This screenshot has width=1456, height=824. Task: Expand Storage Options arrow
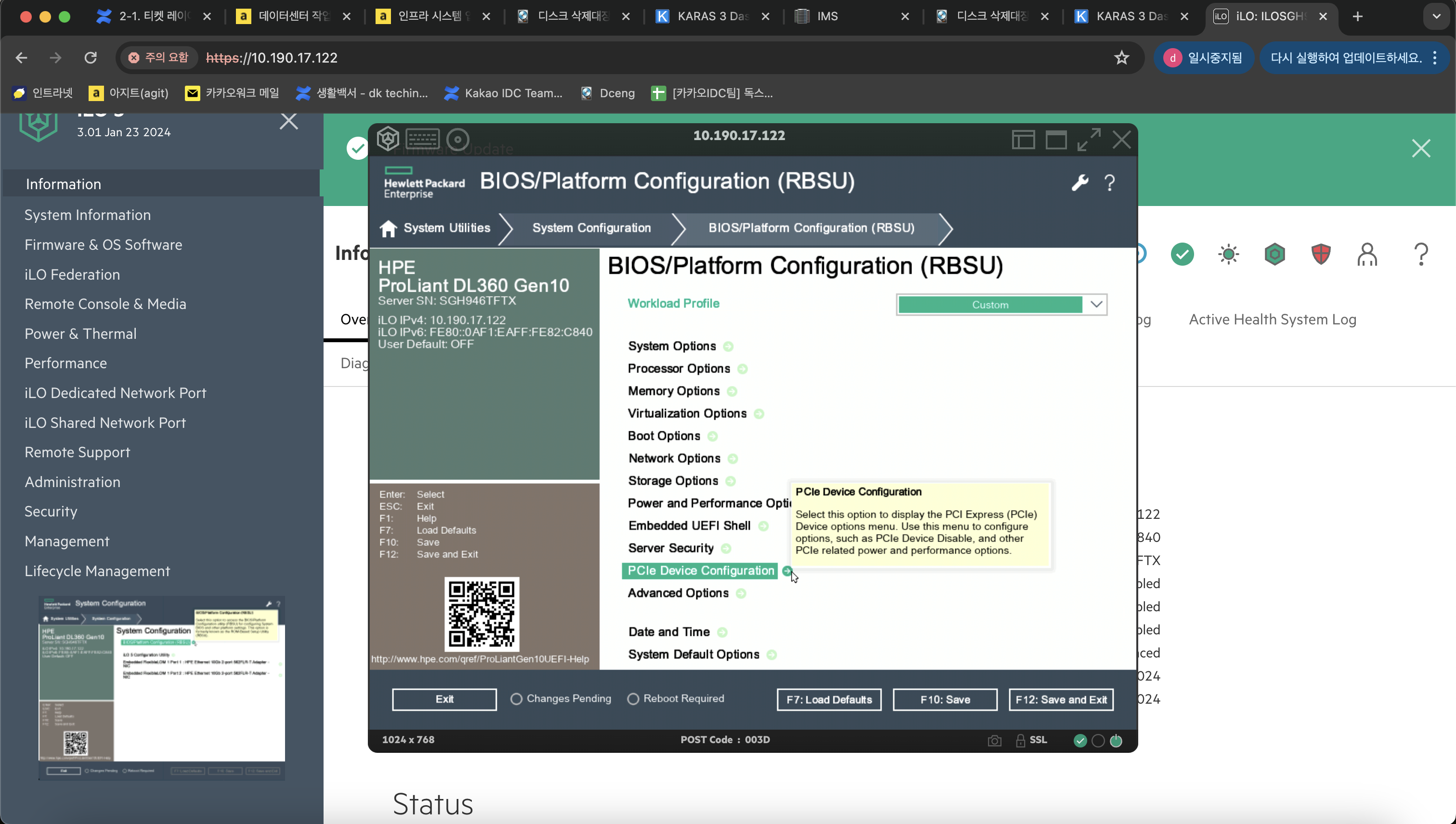tap(730, 481)
